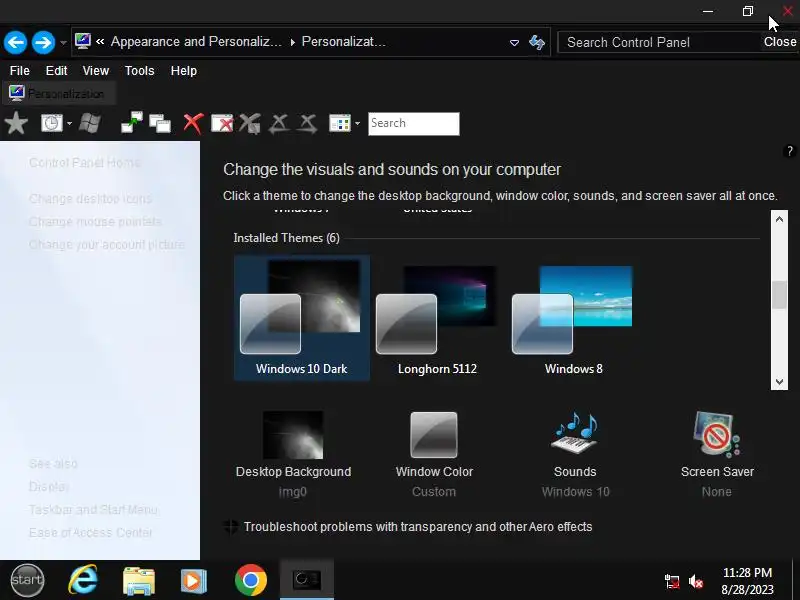Open Change desktop icons link
800x600 pixels.
point(90,198)
